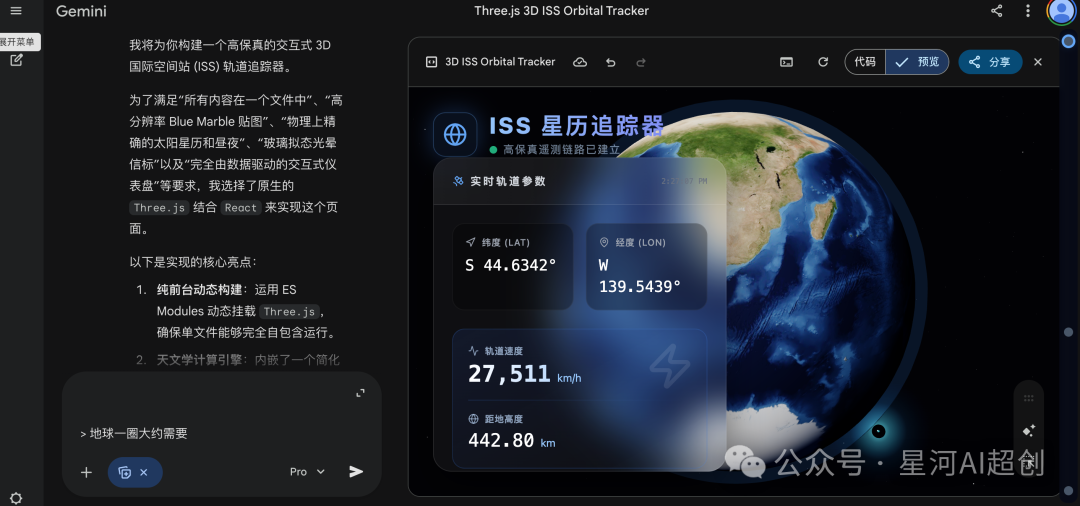Open the Pro model dropdown
Image resolution: width=1080 pixels, height=506 pixels.
pyautogui.click(x=307, y=472)
